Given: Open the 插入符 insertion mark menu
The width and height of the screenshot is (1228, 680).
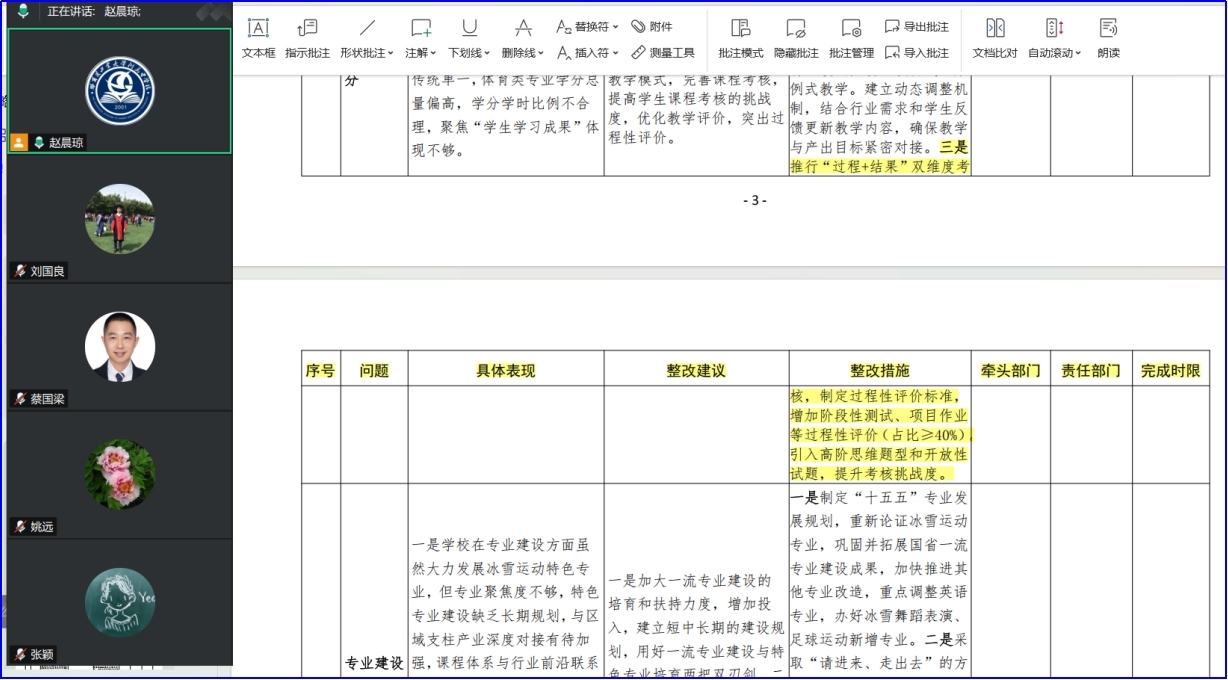Looking at the screenshot, I should 588,53.
